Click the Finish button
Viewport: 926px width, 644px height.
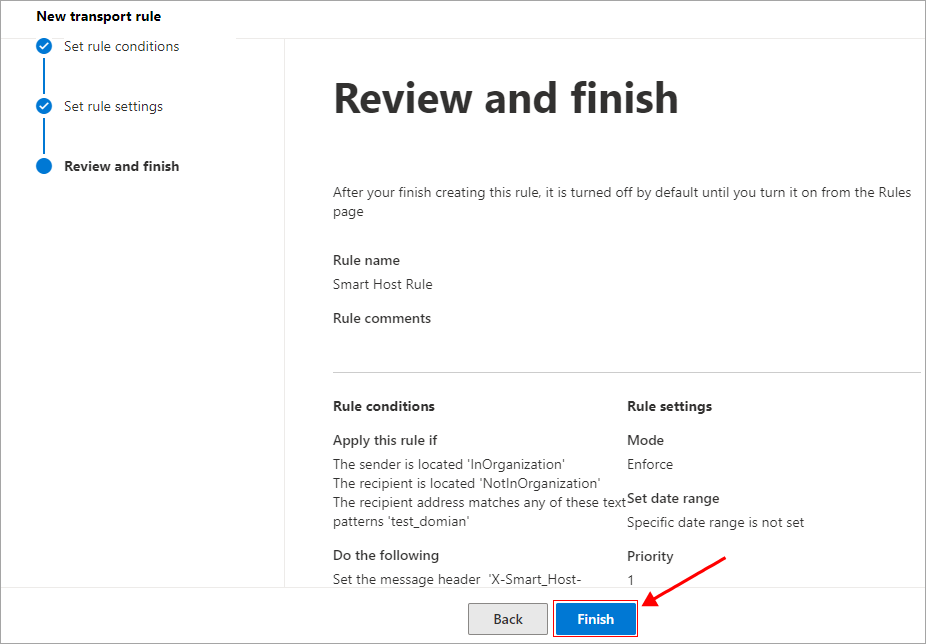tap(595, 619)
